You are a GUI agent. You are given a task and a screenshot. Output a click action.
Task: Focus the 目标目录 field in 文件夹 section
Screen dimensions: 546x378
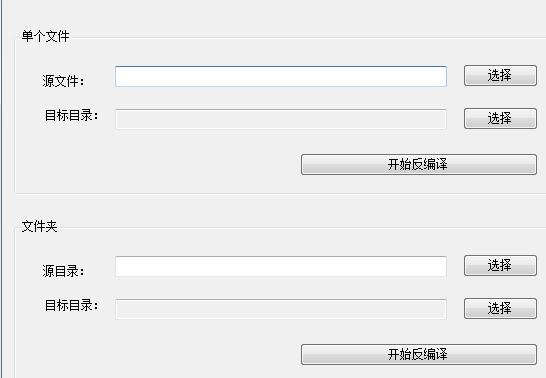tap(281, 309)
